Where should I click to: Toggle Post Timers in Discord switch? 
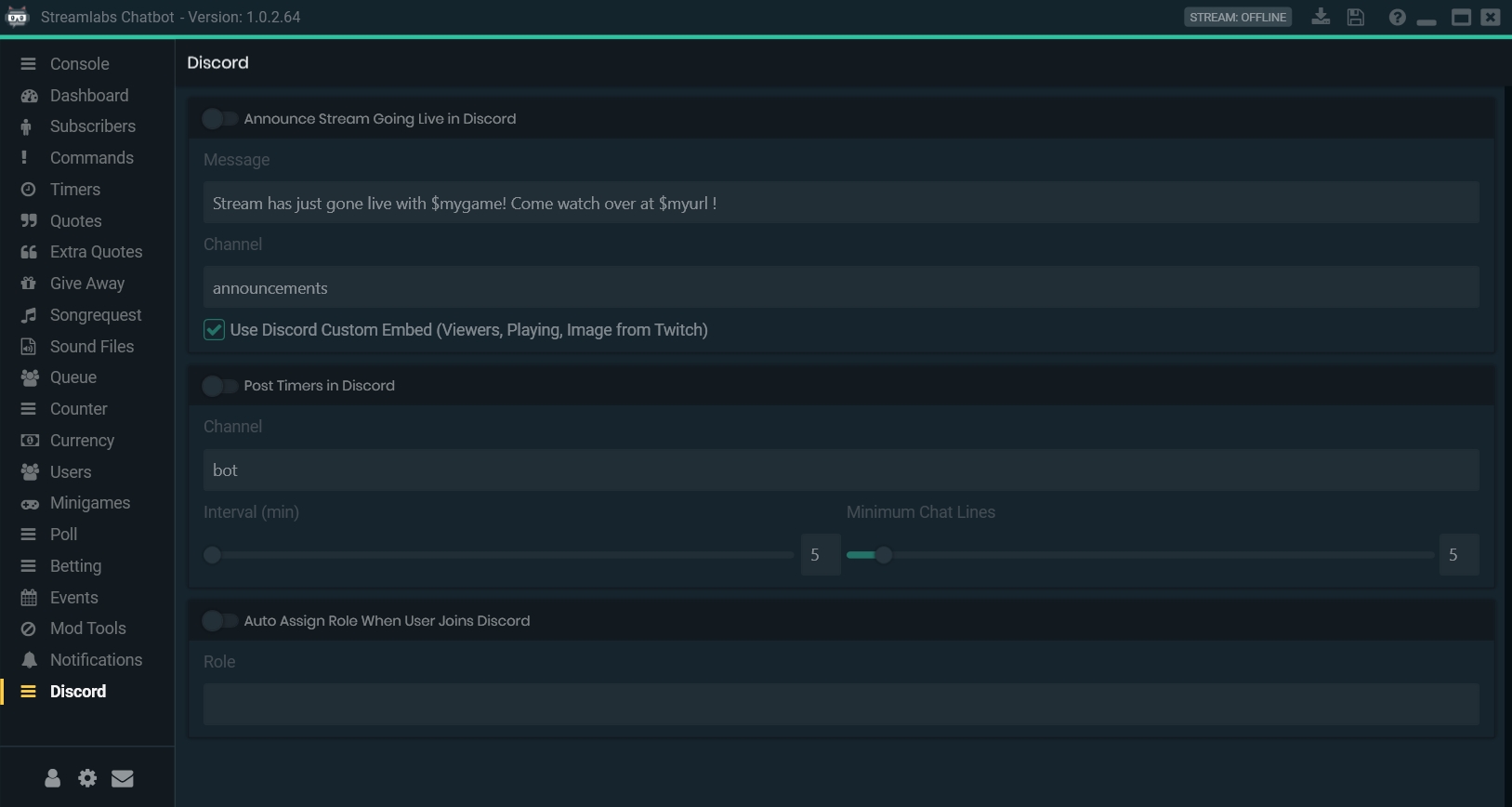click(x=220, y=386)
